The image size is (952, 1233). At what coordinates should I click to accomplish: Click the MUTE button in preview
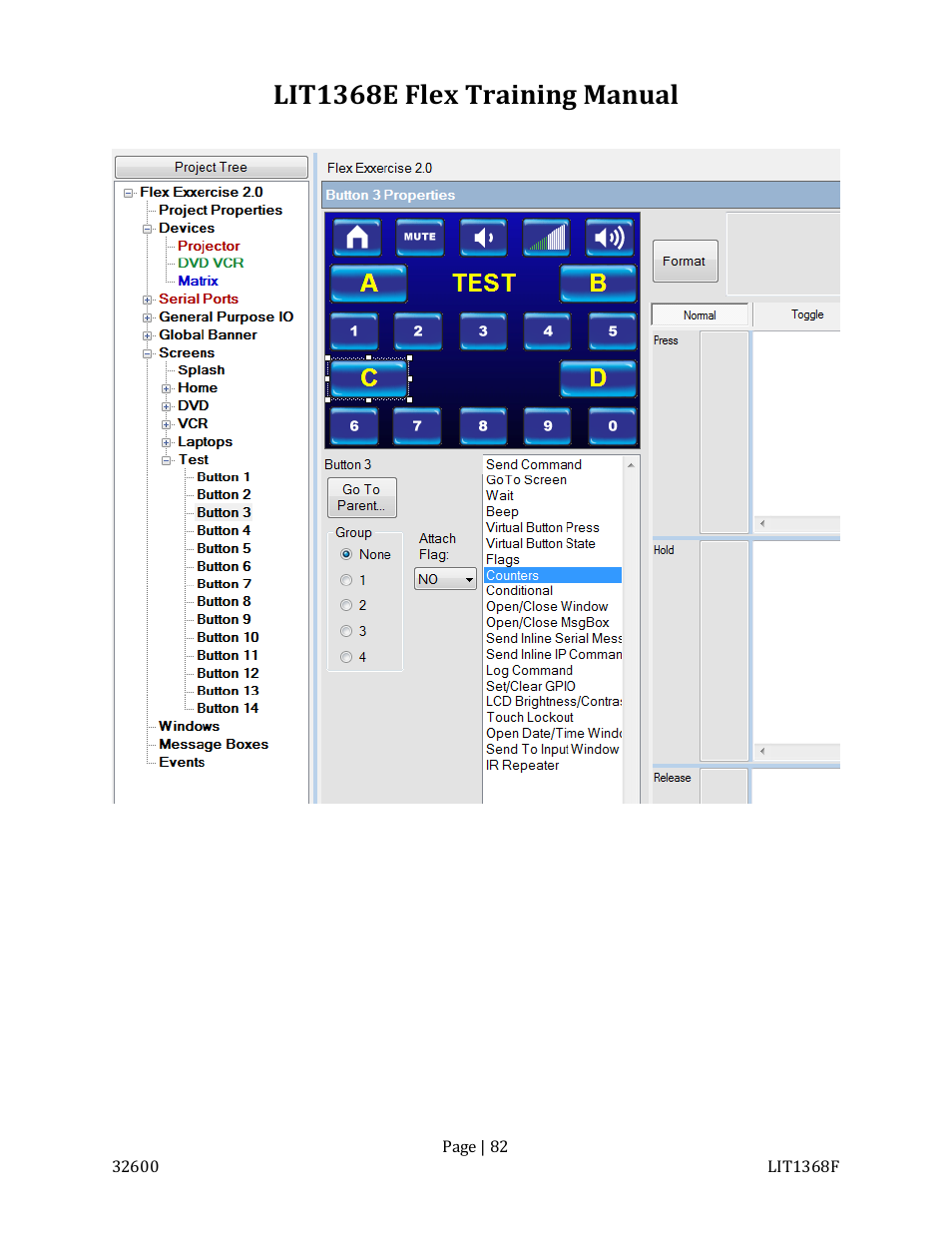click(x=420, y=238)
